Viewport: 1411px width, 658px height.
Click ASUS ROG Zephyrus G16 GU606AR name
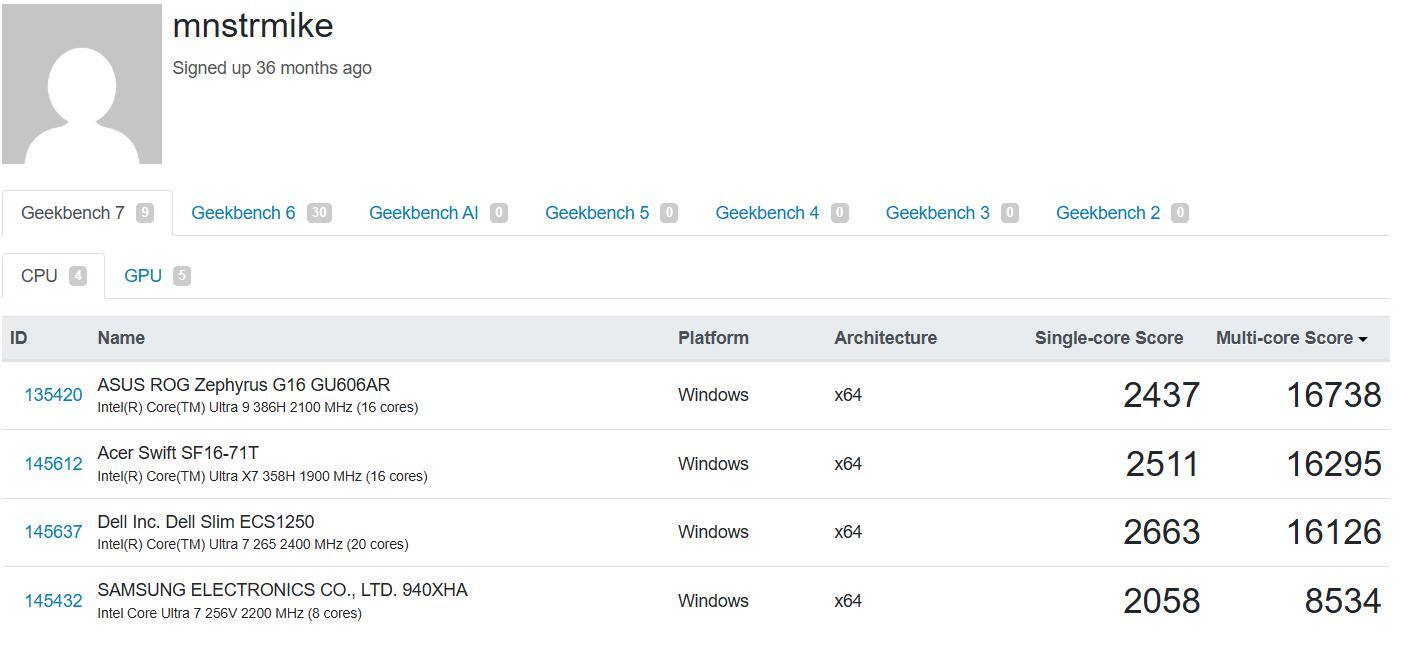pyautogui.click(x=243, y=385)
